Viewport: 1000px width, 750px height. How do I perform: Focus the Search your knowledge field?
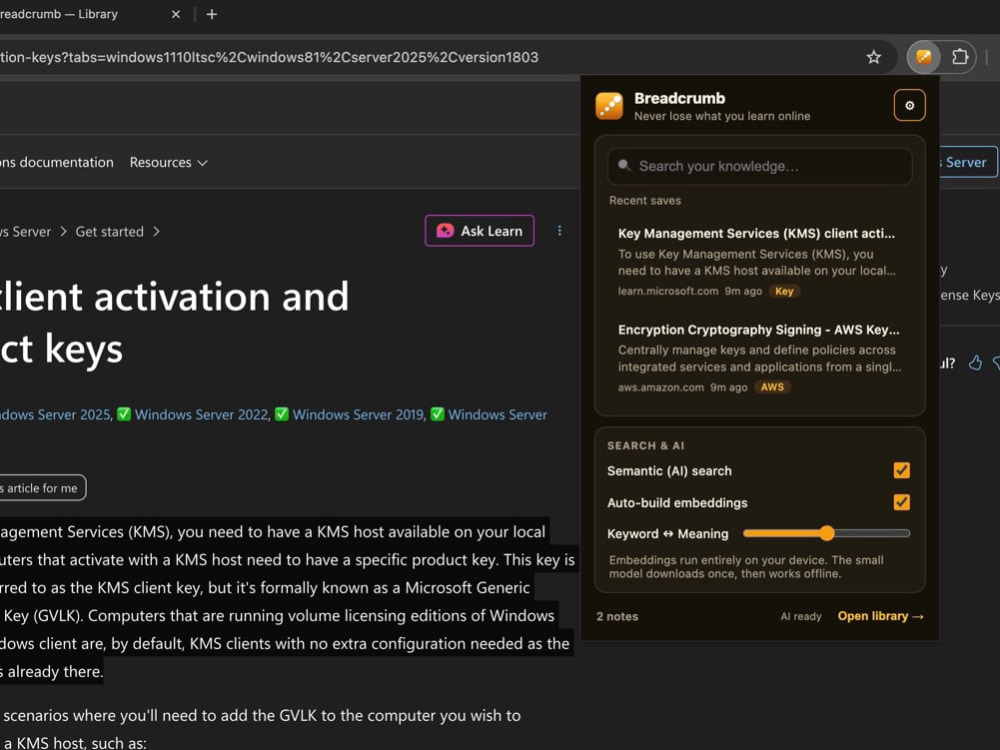(760, 166)
